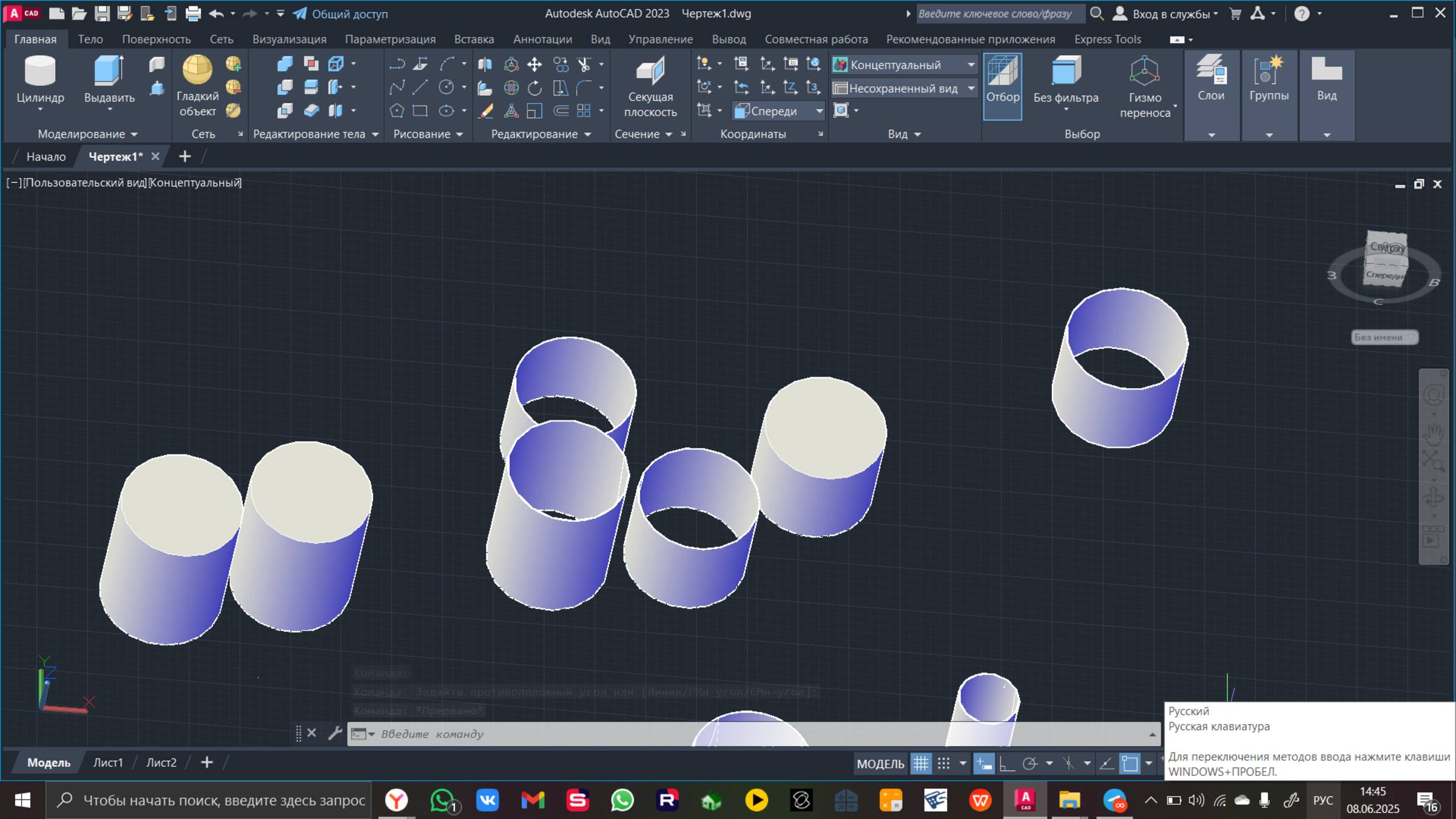Switch to the Визуализация ribbon tab
This screenshot has height=819, width=1456.
pyautogui.click(x=289, y=39)
